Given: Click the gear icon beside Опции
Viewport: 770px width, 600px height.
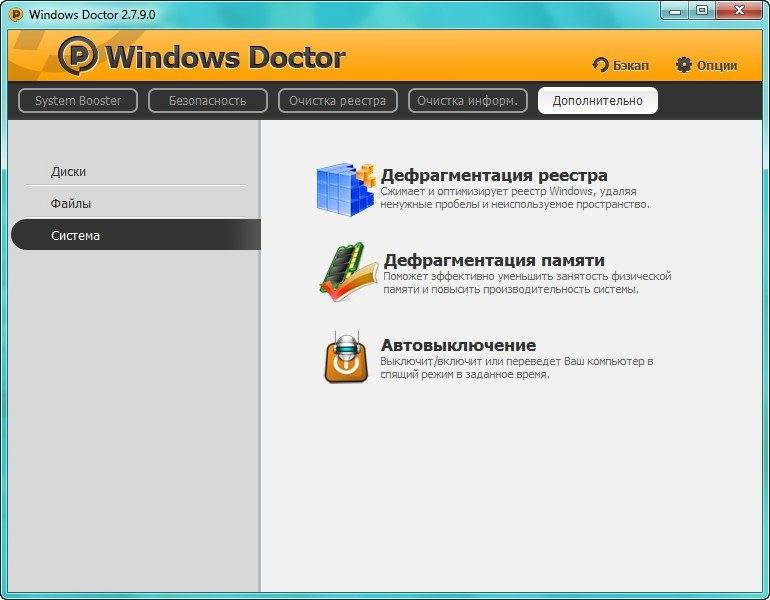Looking at the screenshot, I should [x=683, y=64].
